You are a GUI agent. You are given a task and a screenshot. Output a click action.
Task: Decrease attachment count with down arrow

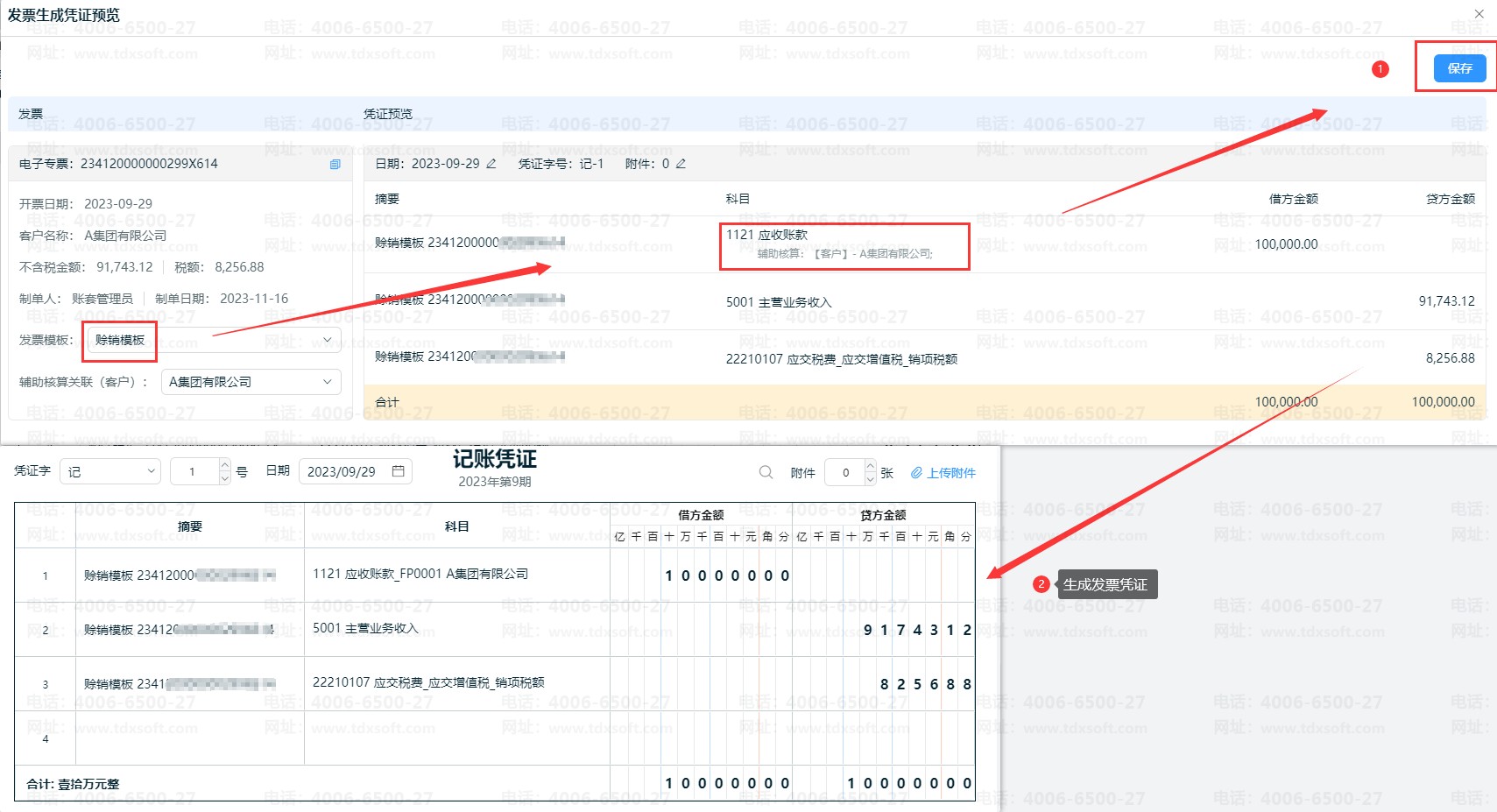tap(870, 479)
